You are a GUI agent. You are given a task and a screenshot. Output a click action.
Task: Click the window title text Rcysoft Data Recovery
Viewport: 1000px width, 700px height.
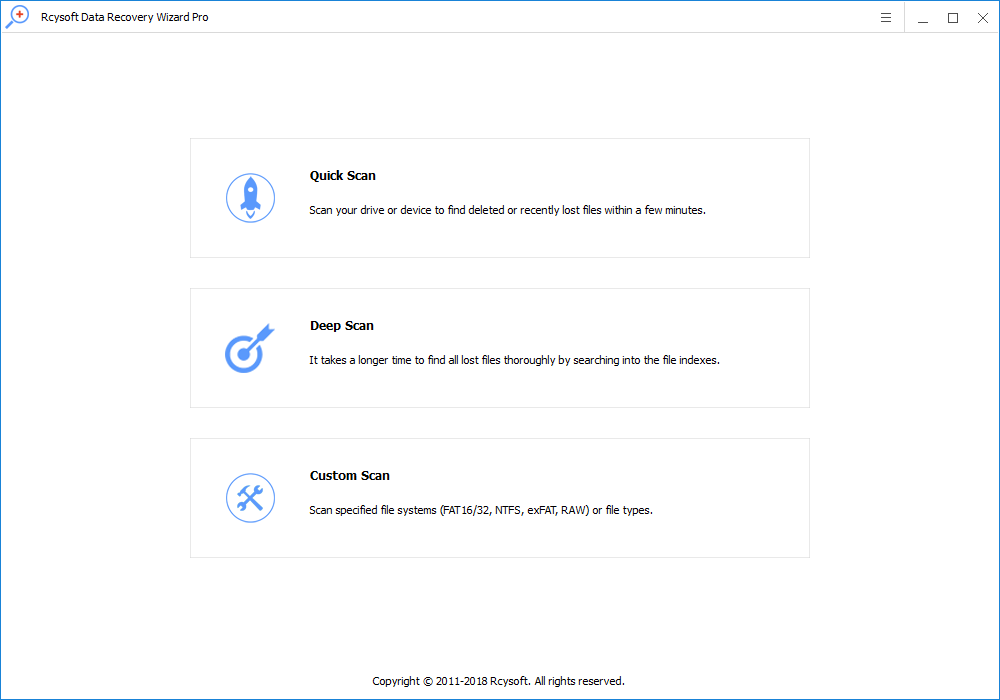point(125,18)
